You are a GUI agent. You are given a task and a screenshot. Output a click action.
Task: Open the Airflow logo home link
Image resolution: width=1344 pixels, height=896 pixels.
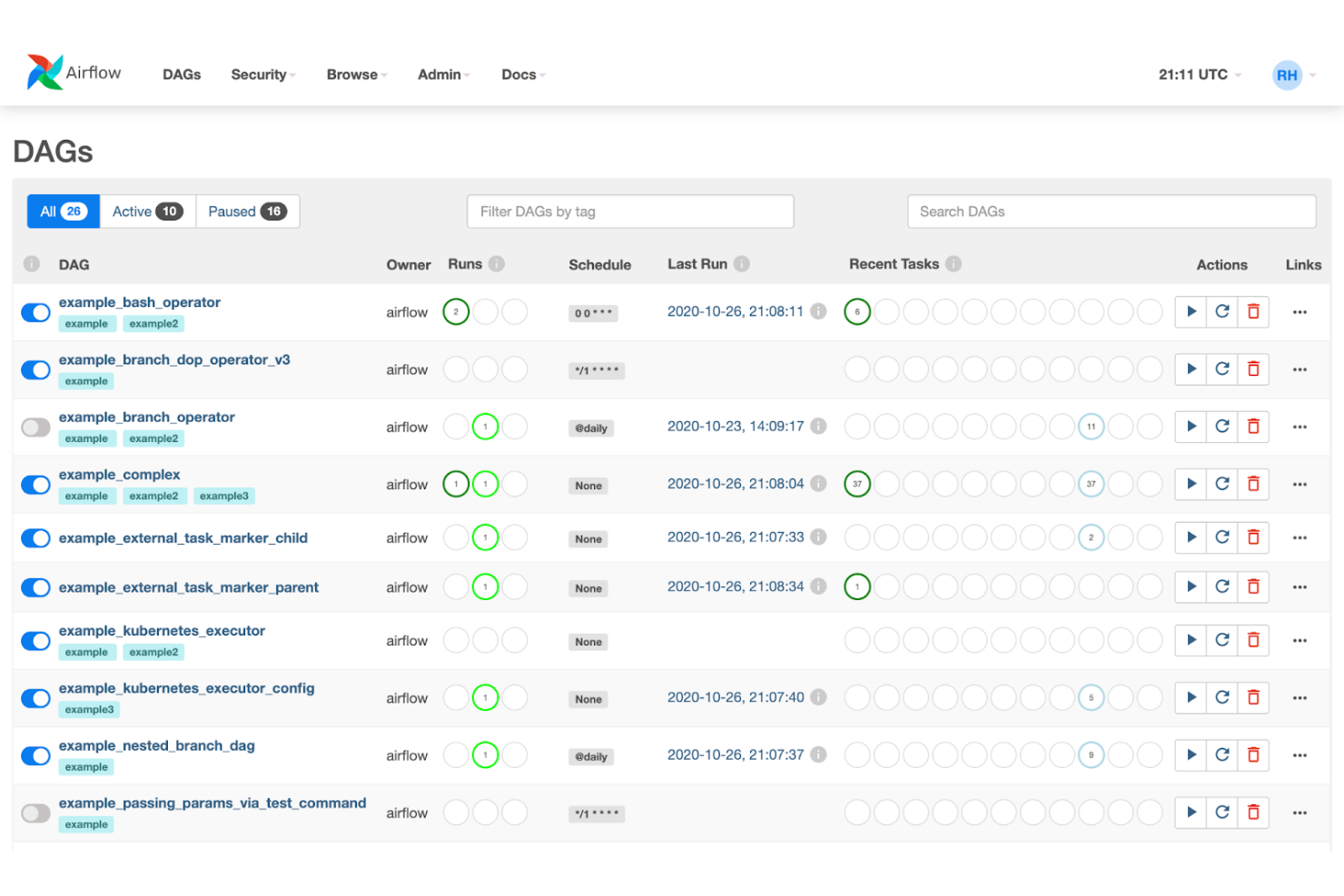74,73
